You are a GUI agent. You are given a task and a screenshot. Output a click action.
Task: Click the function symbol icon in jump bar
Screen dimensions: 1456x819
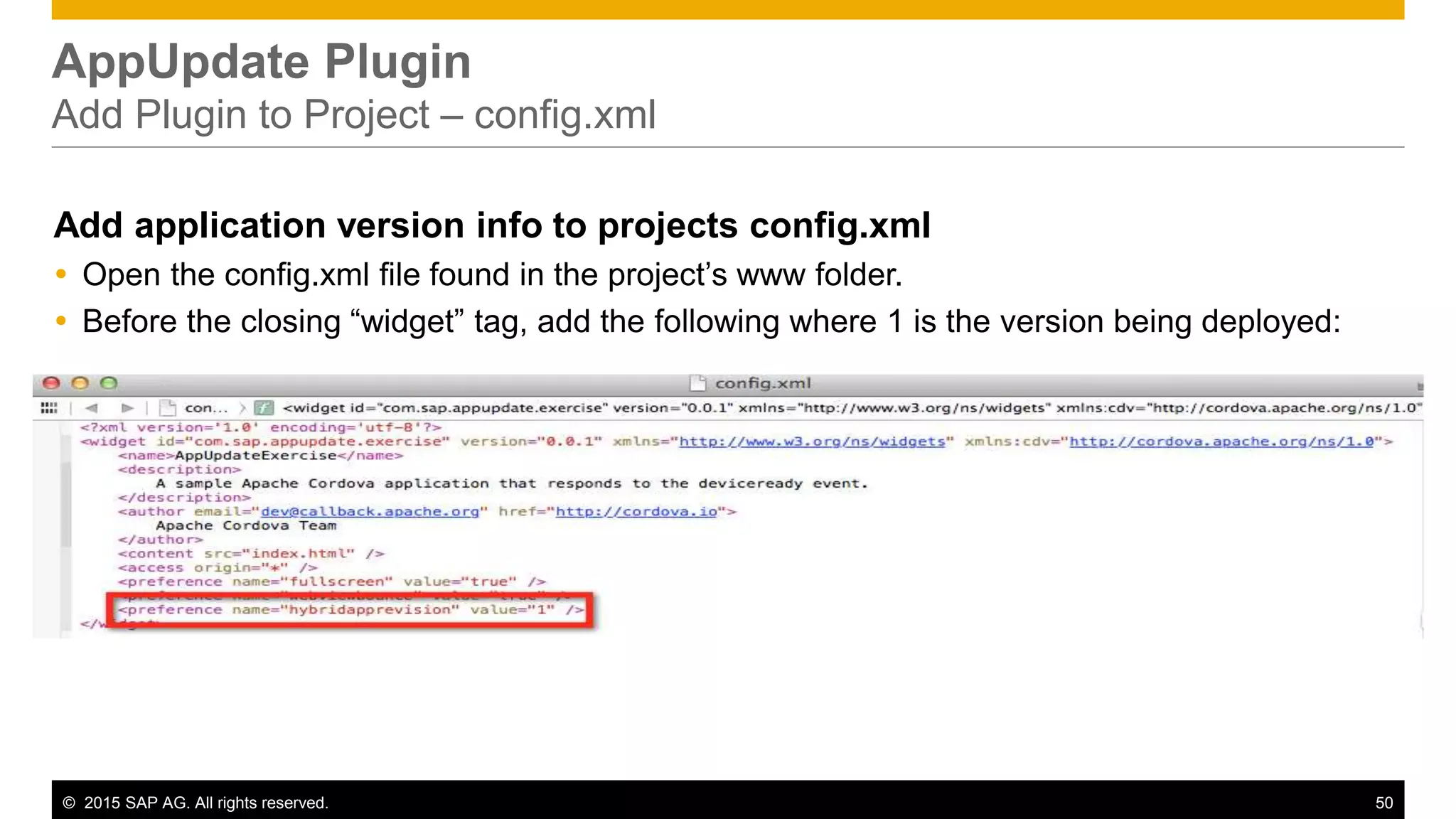(x=264, y=407)
